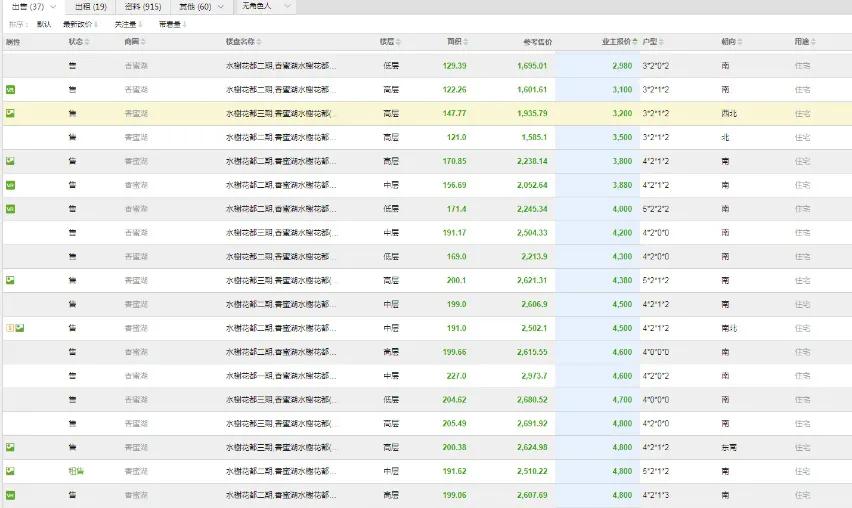Sort listings by 关注量
Screen dimensions: 852x508
coord(128,24)
